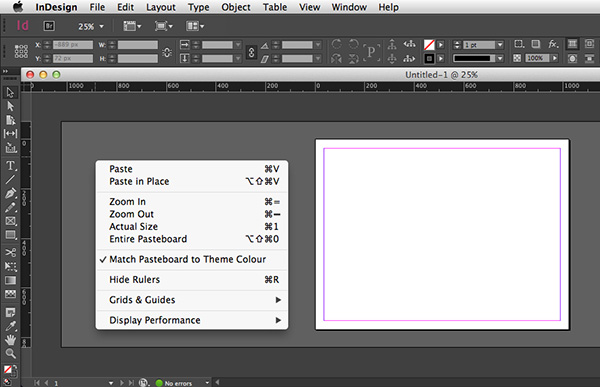The width and height of the screenshot is (600, 387).
Task: Click the fill color swatch in control bar
Action: click(429, 45)
